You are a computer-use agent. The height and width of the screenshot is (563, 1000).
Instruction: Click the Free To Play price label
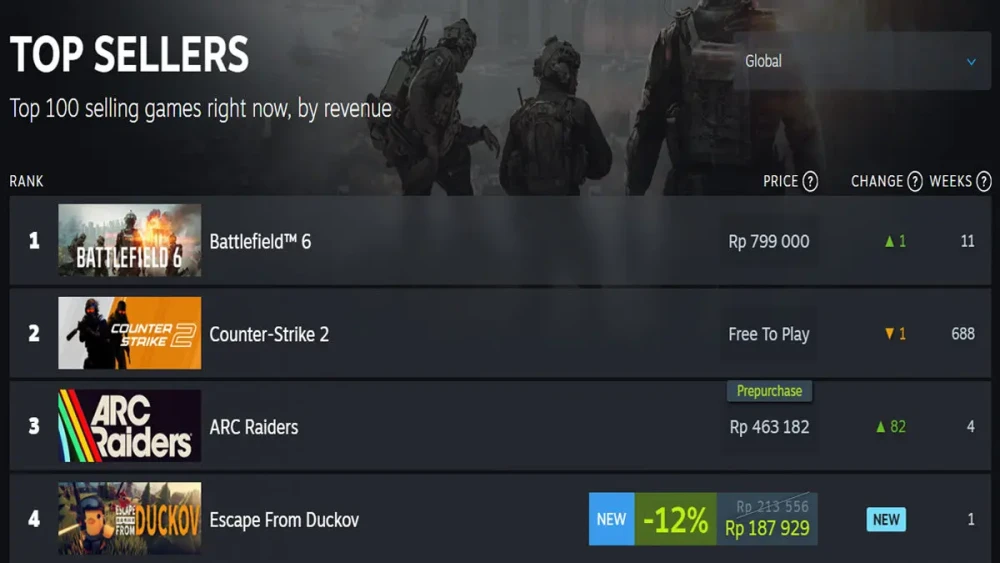point(769,334)
